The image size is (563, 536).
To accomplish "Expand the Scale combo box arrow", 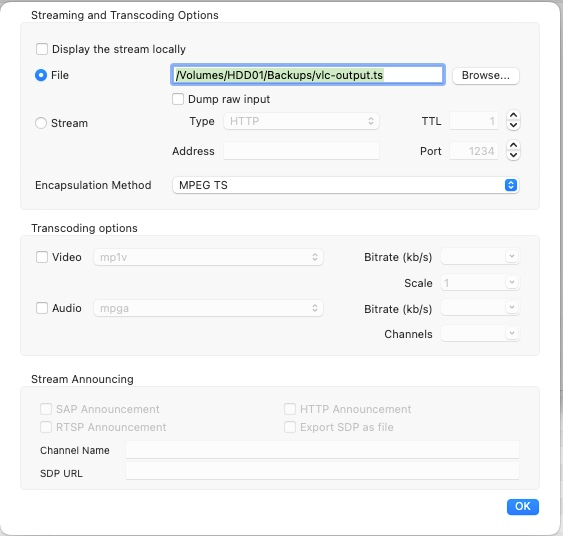I will (512, 282).
